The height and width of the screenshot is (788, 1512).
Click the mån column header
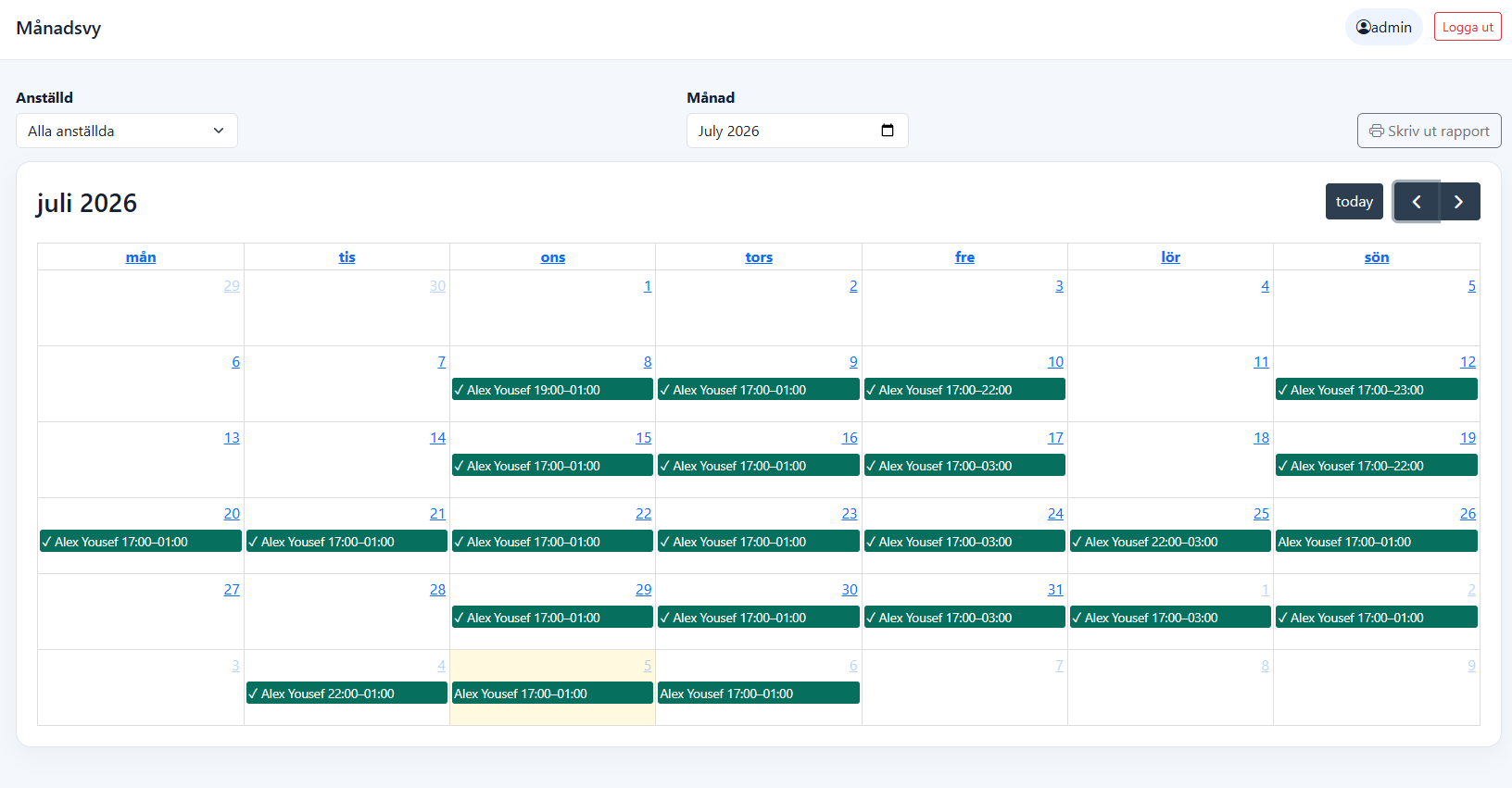click(141, 257)
